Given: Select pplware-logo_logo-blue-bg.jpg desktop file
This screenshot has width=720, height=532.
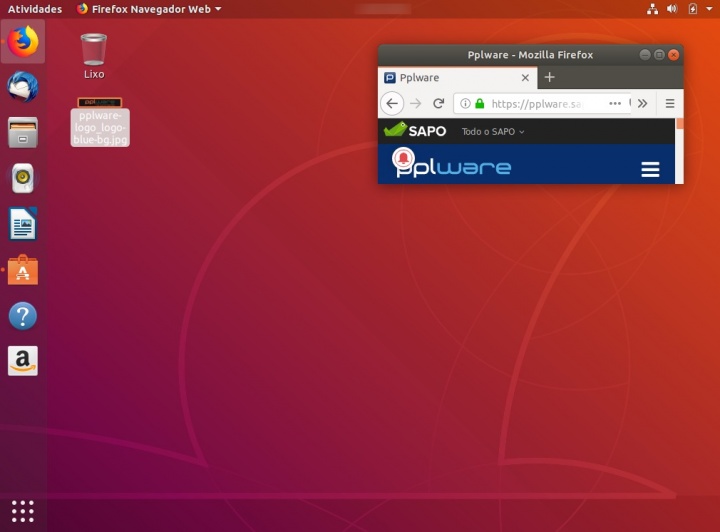Looking at the screenshot, I should tap(100, 122).
